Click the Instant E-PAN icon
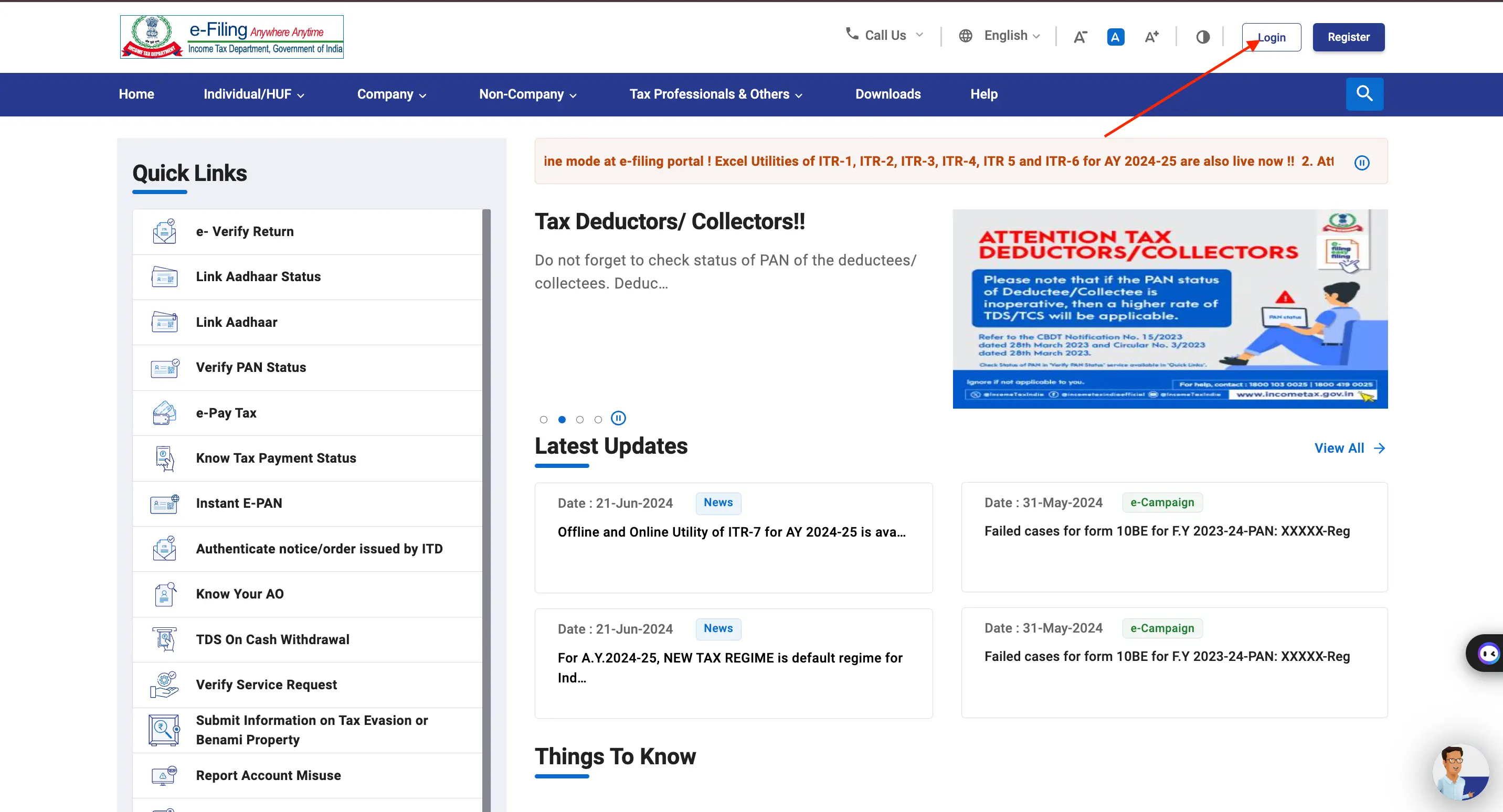The width and height of the screenshot is (1503, 812). pos(164,503)
